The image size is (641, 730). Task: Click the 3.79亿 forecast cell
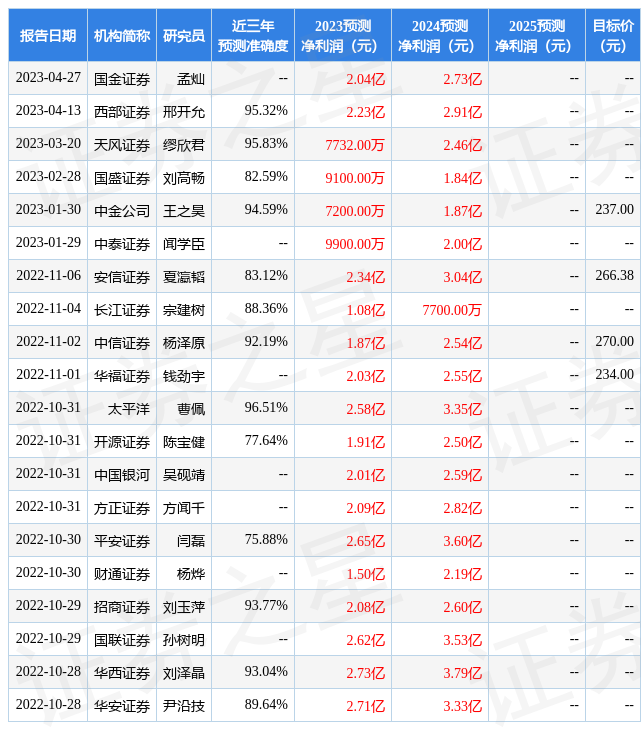(462, 674)
